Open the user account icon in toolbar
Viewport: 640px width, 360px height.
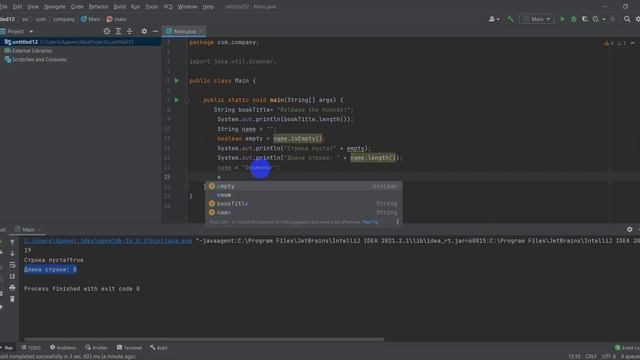coord(492,19)
